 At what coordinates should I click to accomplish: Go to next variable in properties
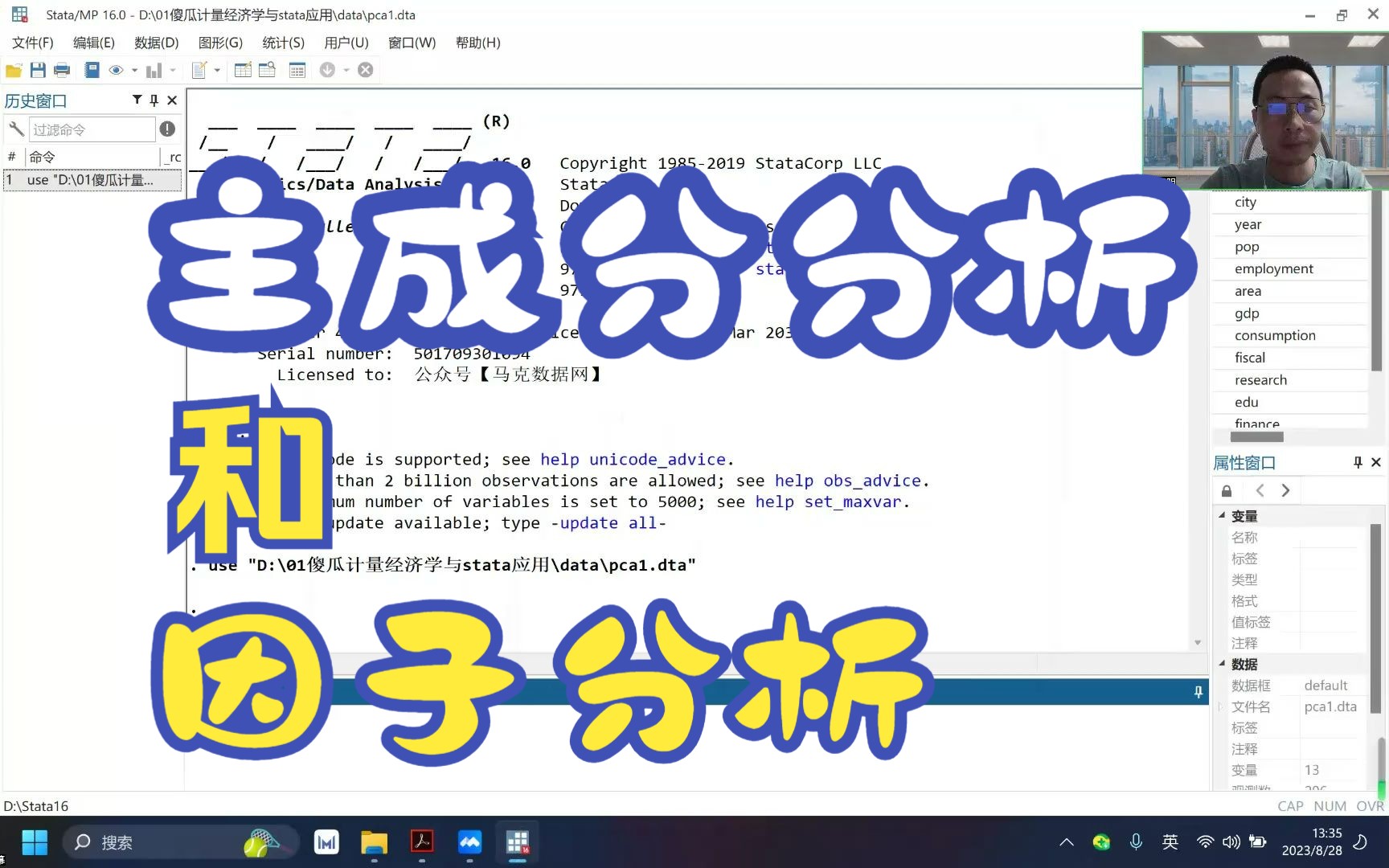click(x=1285, y=490)
